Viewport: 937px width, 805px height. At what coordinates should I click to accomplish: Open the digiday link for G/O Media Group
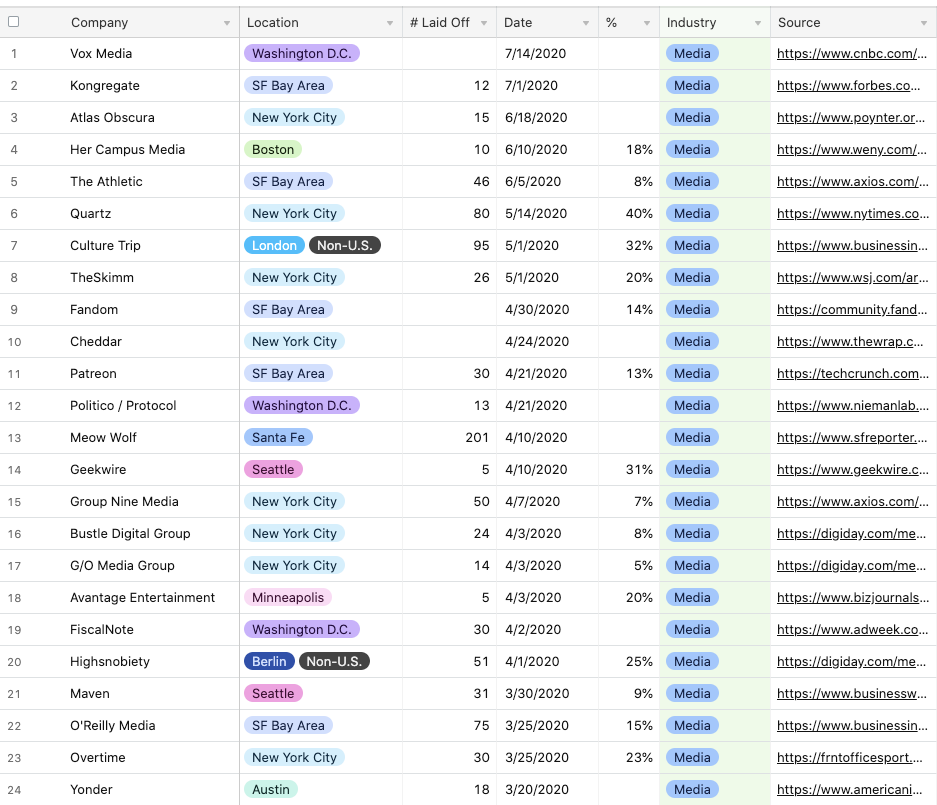click(851, 566)
